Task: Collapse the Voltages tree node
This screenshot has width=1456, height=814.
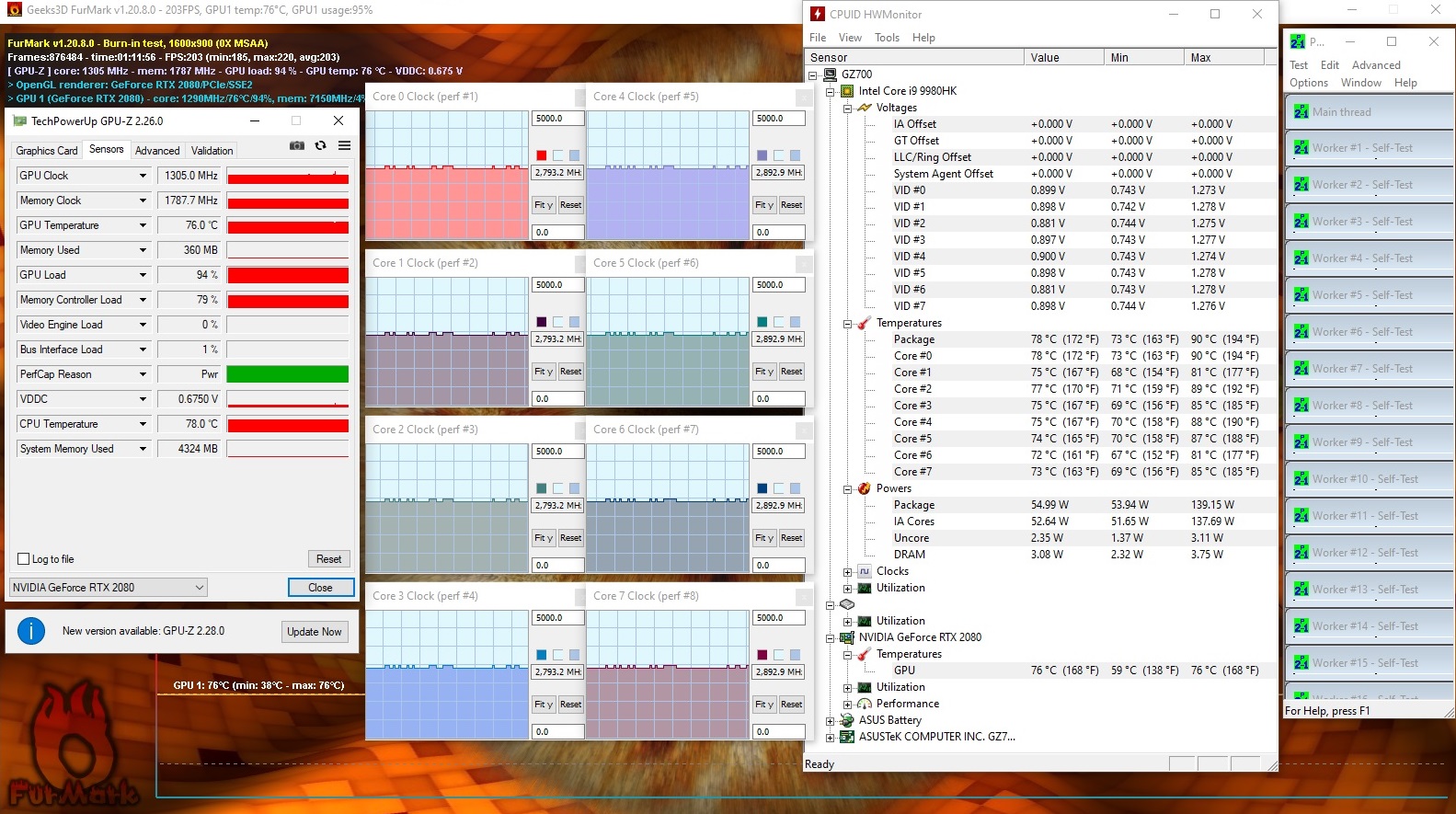Action: click(x=847, y=108)
